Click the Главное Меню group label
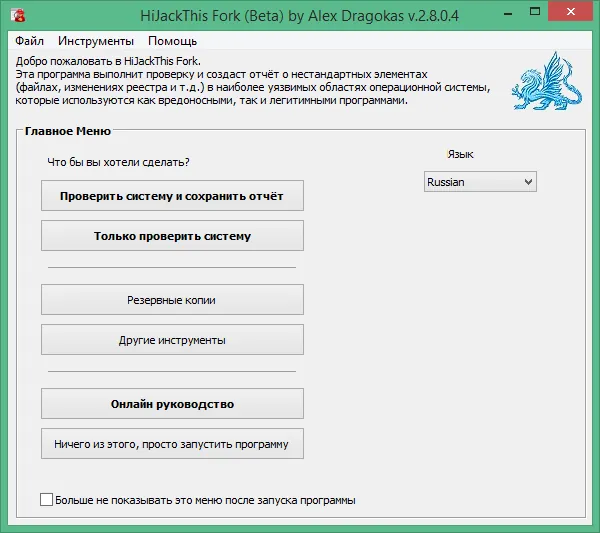600x533 pixels. click(x=68, y=131)
